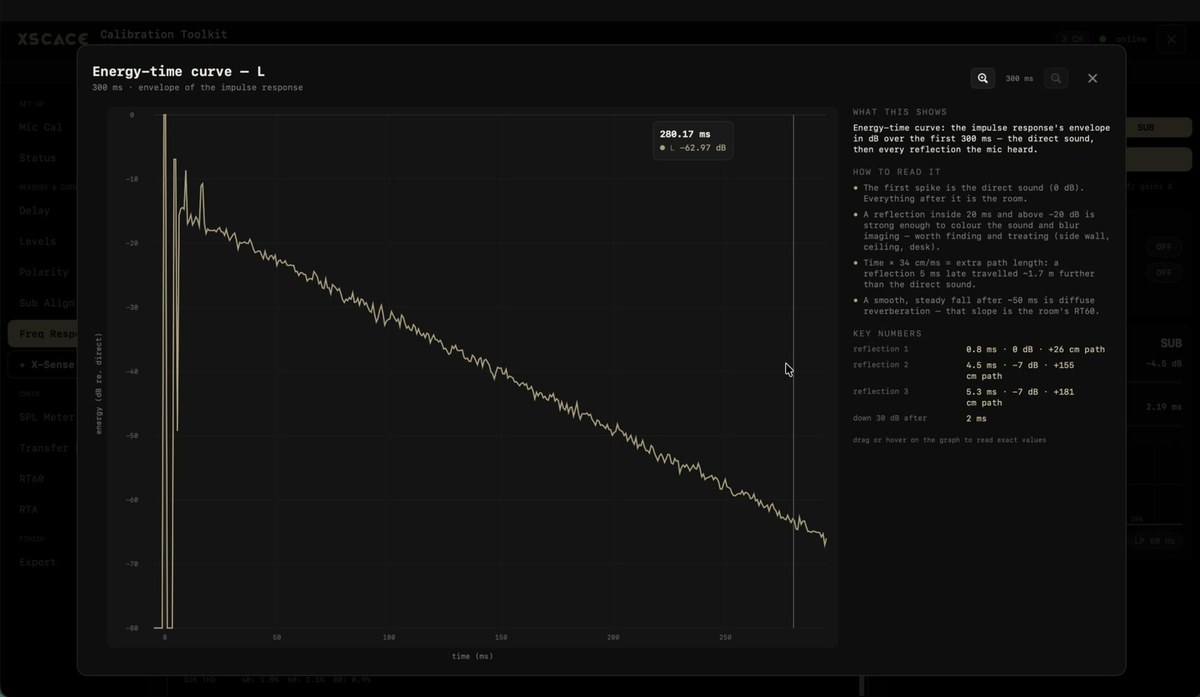1200x697 pixels.
Task: Close the Energy-time curve dialog
Action: 1092,78
